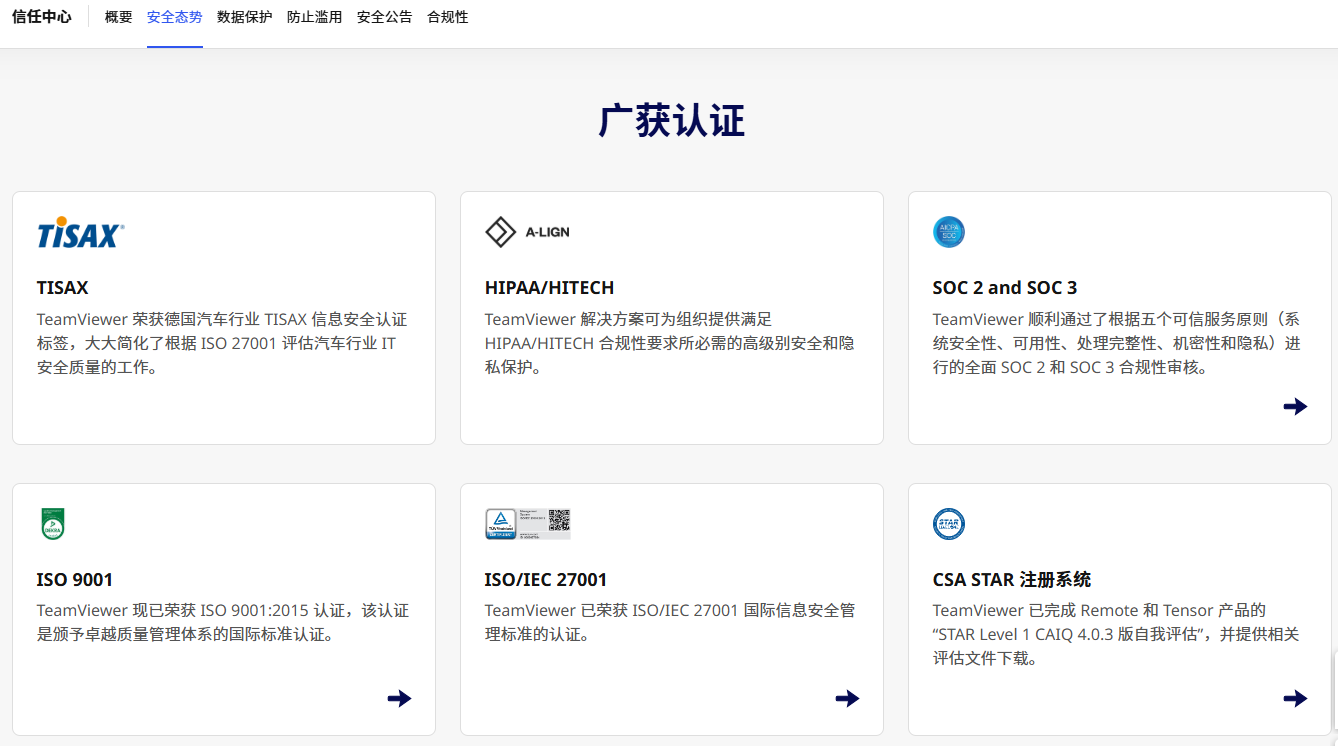Screen dimensions: 1338x746
Task: Click the AICPA SOC badge icon
Action: (x=949, y=232)
